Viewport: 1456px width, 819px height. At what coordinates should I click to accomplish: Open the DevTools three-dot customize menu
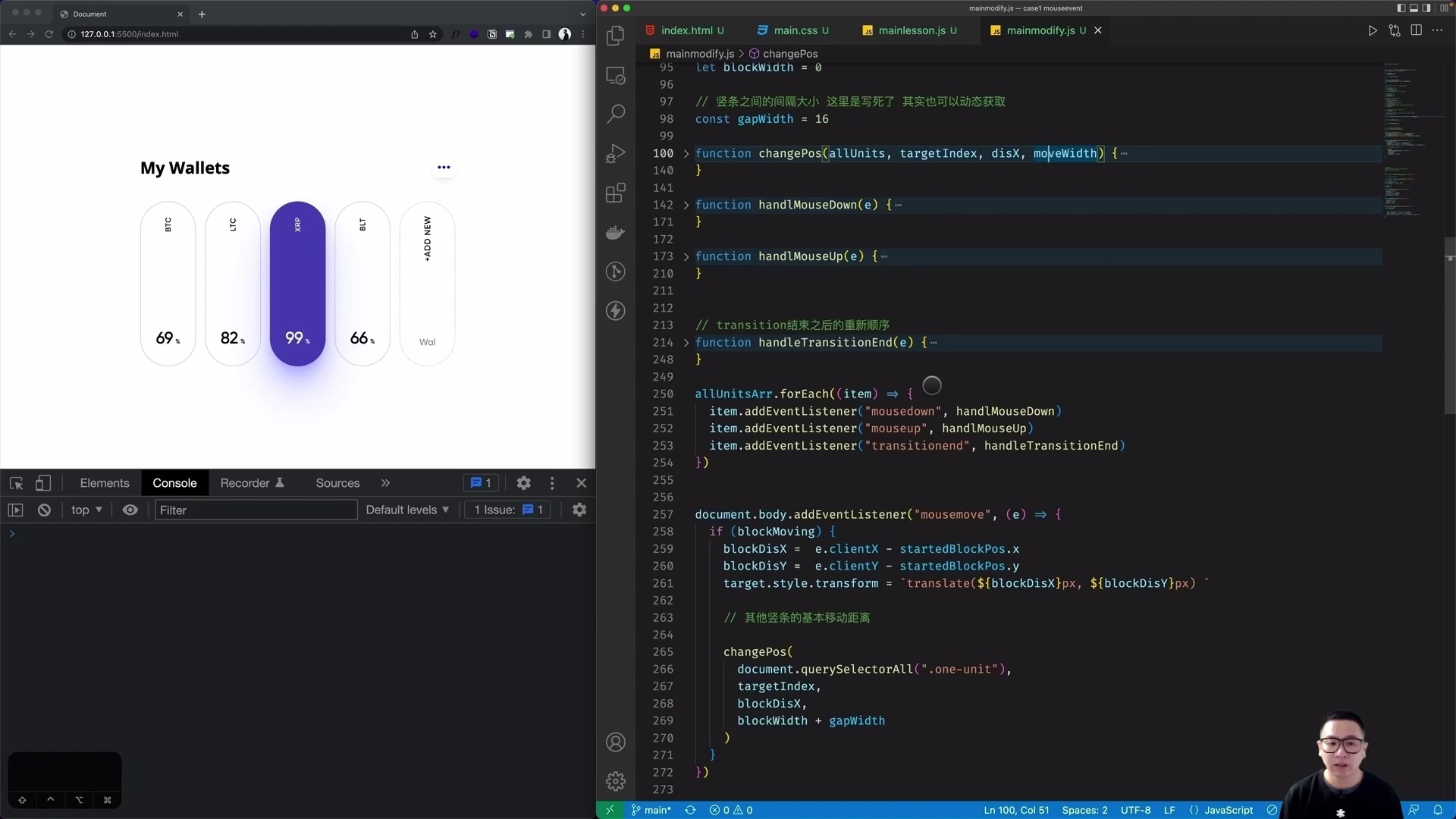552,483
